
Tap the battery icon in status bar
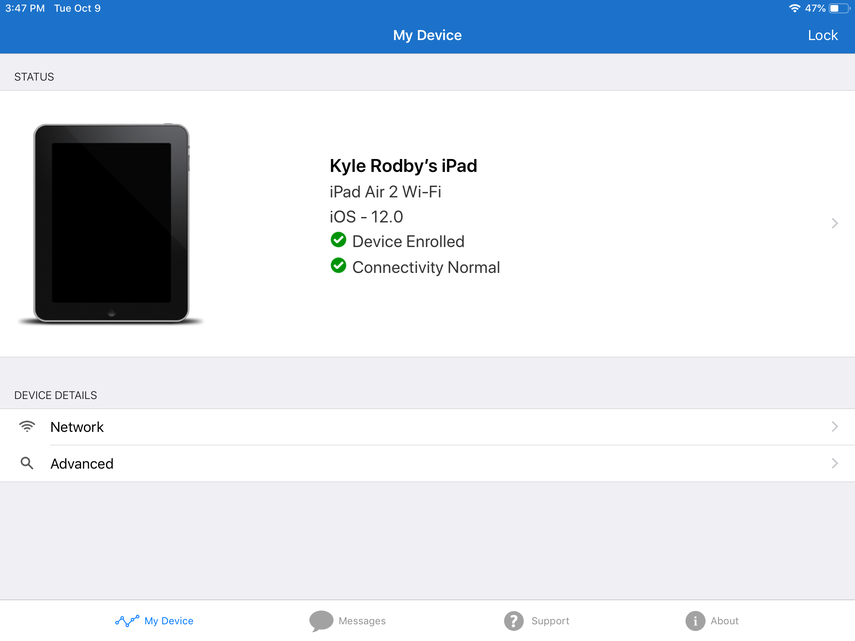[x=840, y=8]
